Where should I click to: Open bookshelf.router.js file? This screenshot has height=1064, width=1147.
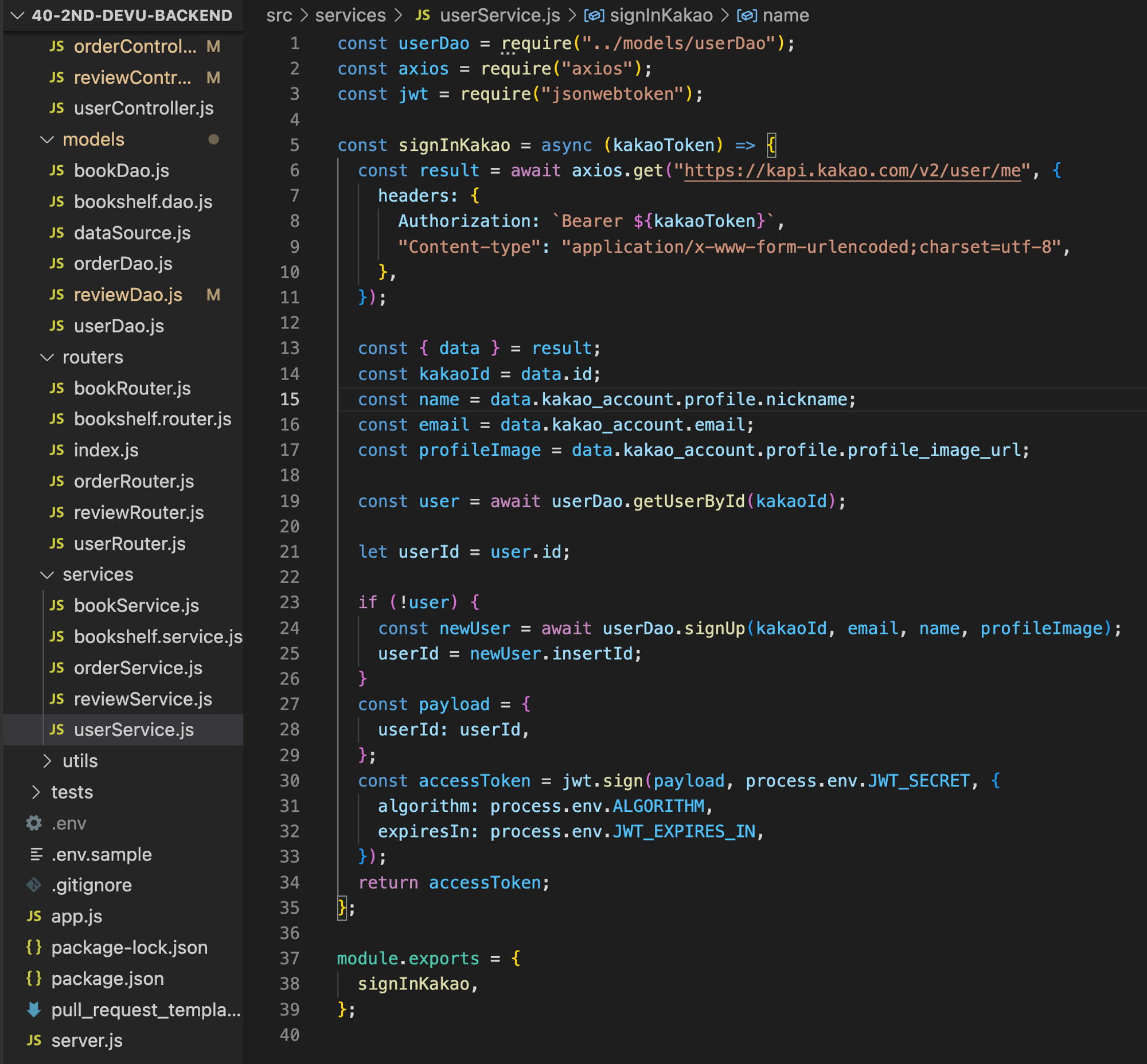[153, 419]
